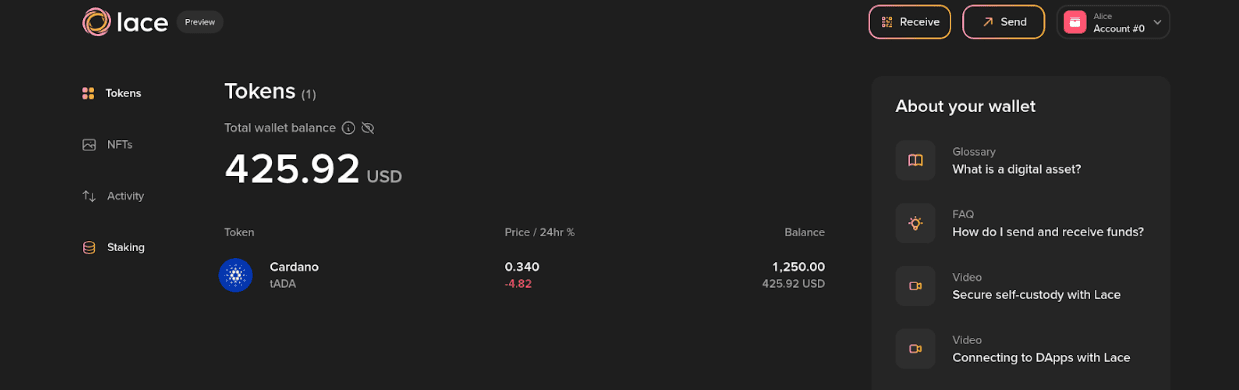
Task: Click the Cardano token logo
Action: click(x=236, y=275)
